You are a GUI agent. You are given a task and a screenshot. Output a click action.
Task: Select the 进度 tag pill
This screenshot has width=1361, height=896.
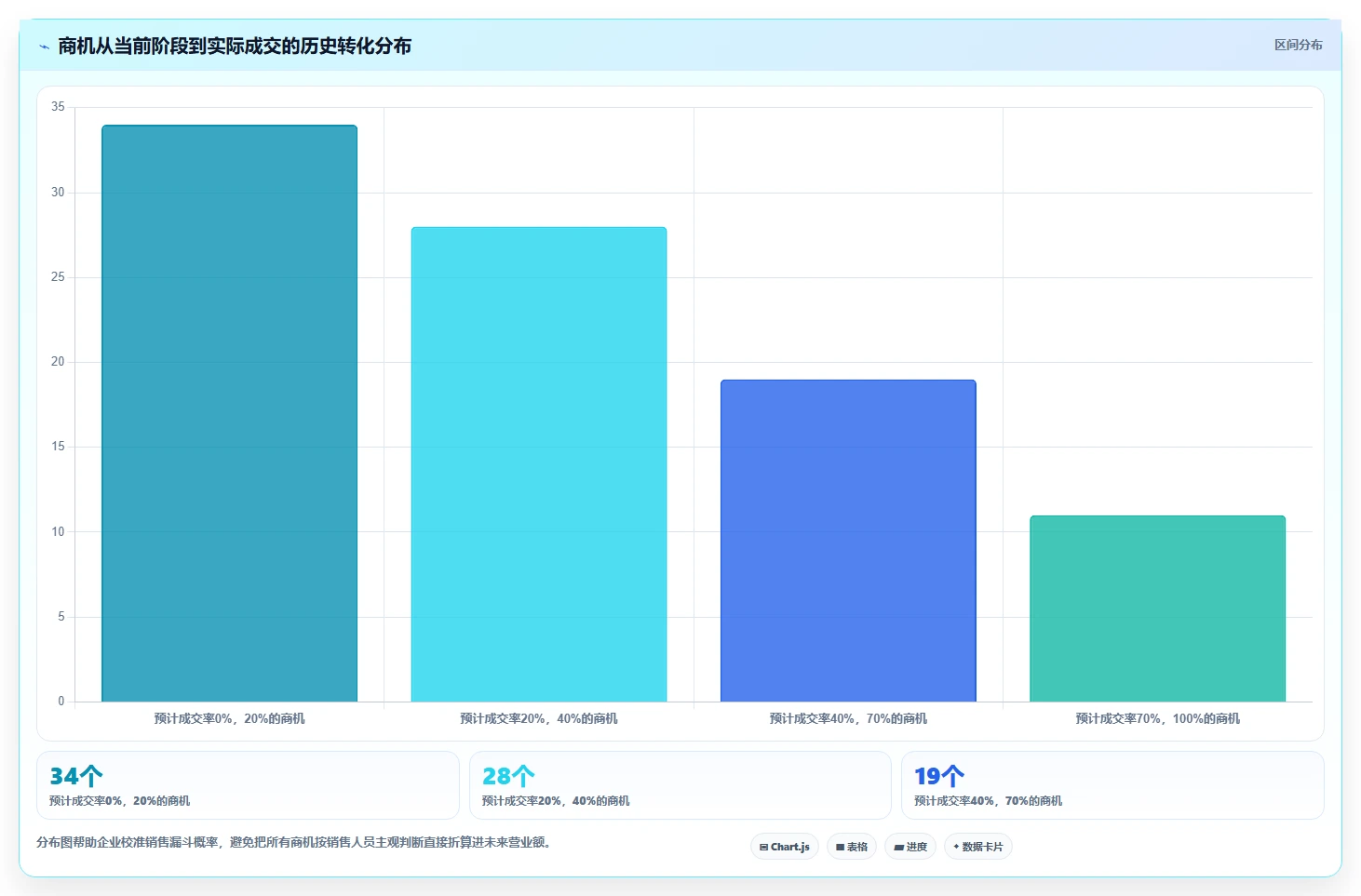click(x=910, y=847)
